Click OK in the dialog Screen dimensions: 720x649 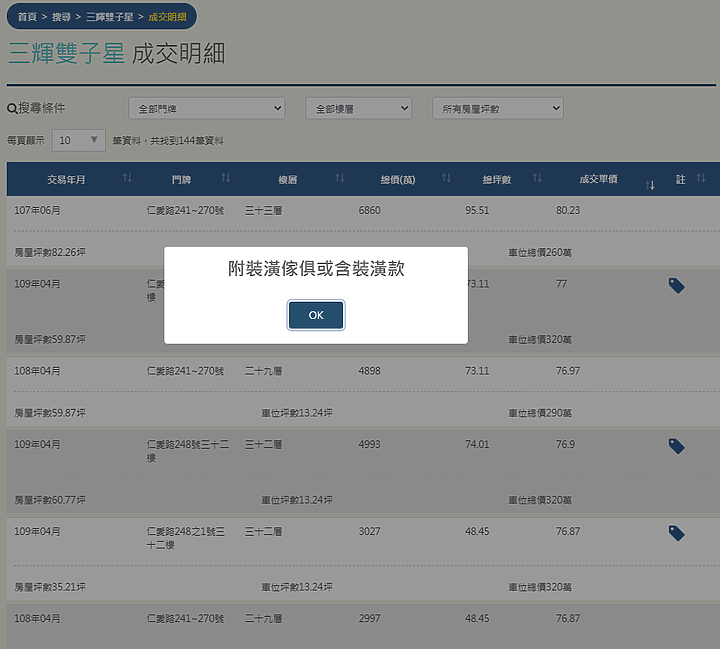click(316, 315)
